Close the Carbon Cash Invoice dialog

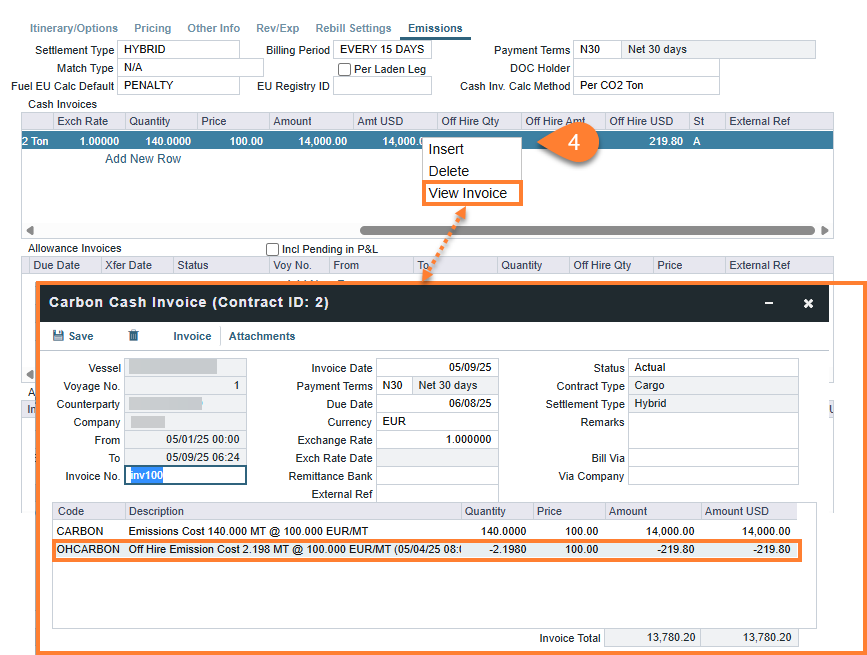tap(808, 303)
